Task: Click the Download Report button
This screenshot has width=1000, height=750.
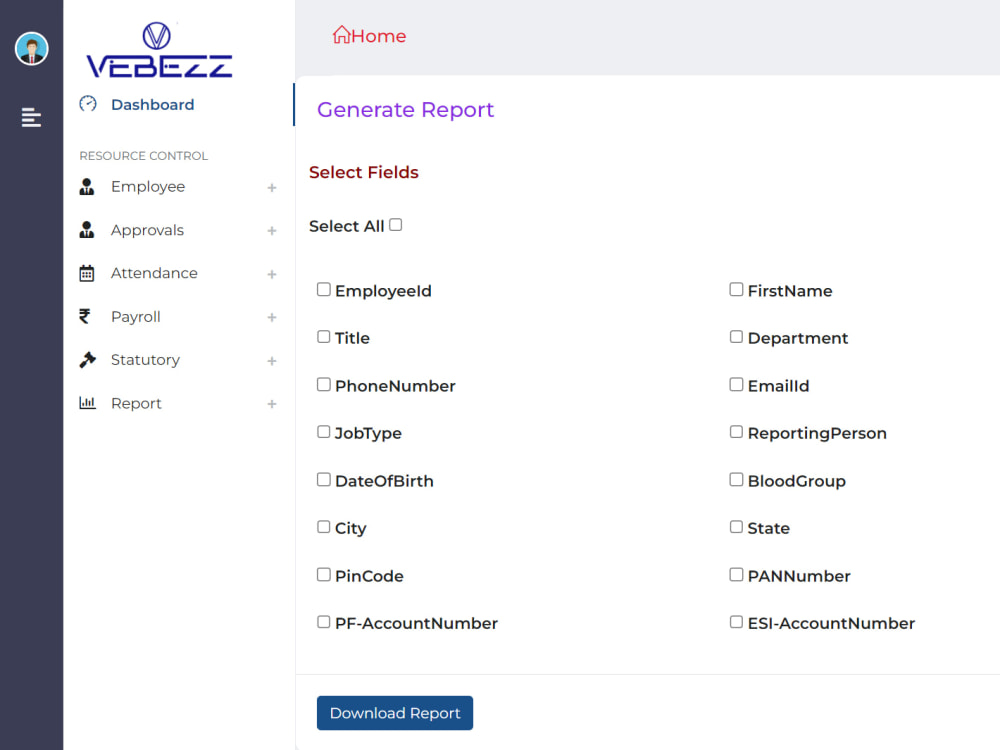Action: tap(394, 713)
